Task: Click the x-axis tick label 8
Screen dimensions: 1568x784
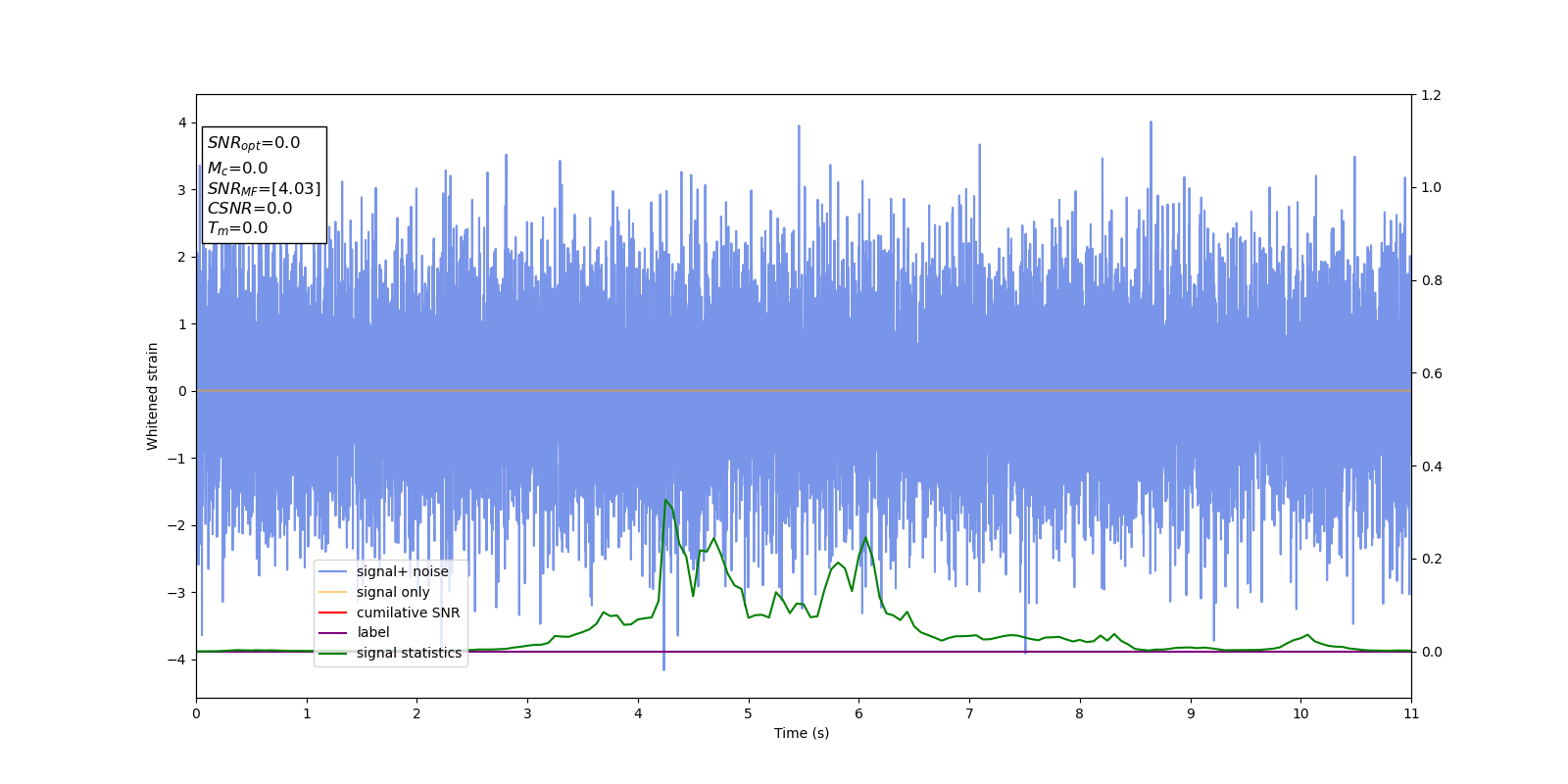Action: point(1080,713)
